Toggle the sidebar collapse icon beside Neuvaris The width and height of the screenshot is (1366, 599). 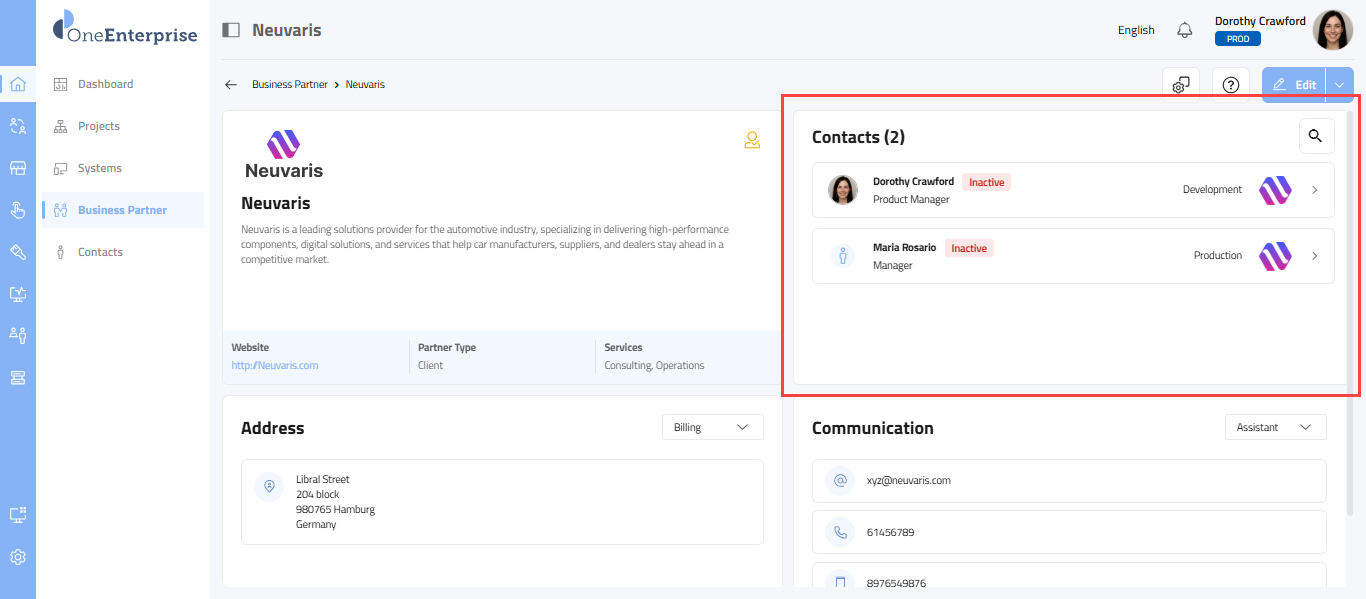[x=231, y=30]
